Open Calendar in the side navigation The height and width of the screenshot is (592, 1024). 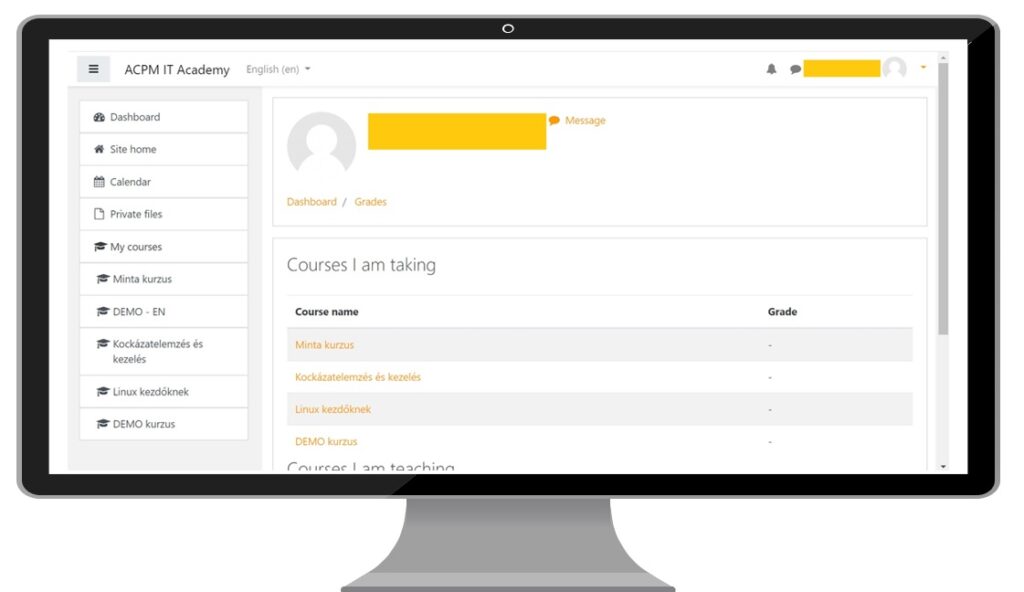130,182
